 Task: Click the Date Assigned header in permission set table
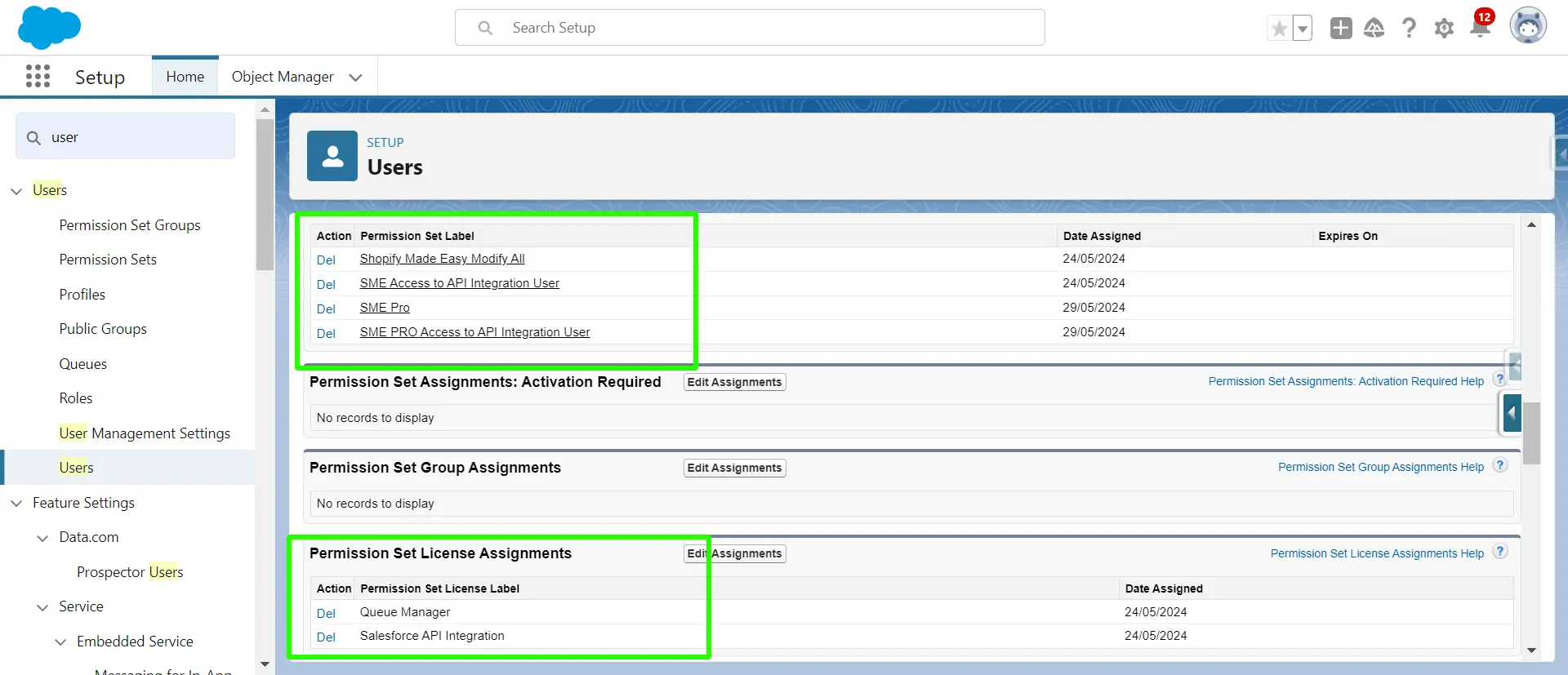(x=1102, y=236)
